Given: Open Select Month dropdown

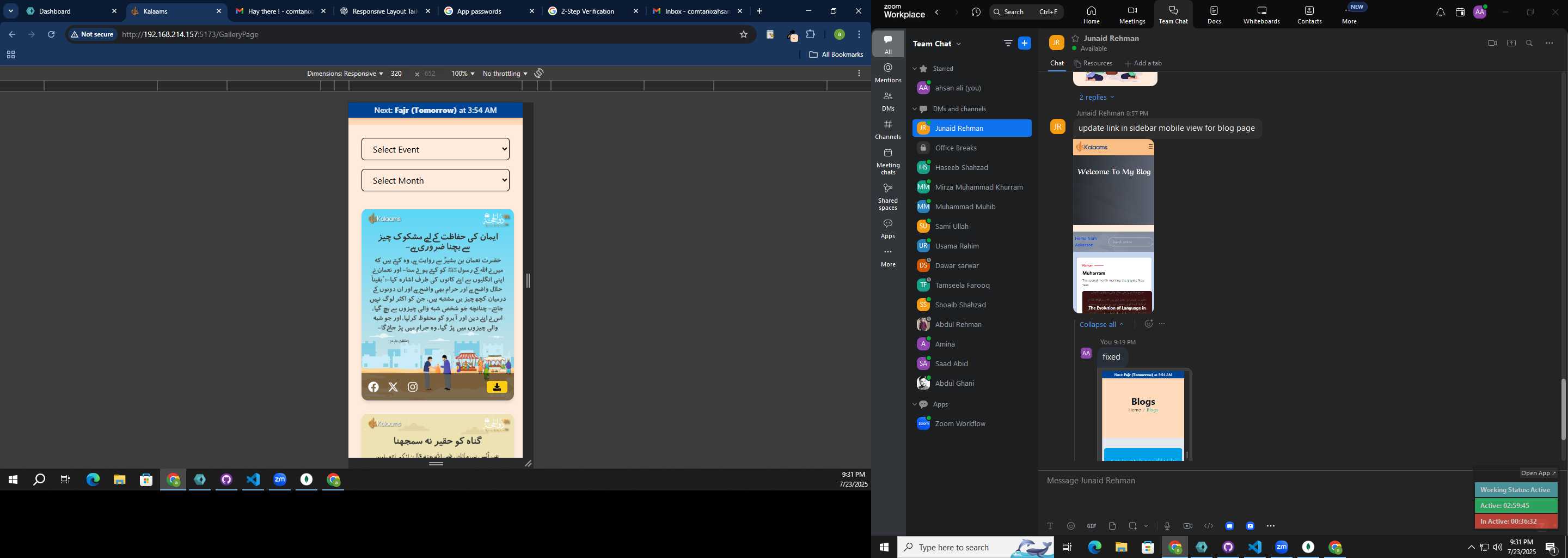Looking at the screenshot, I should pos(435,180).
